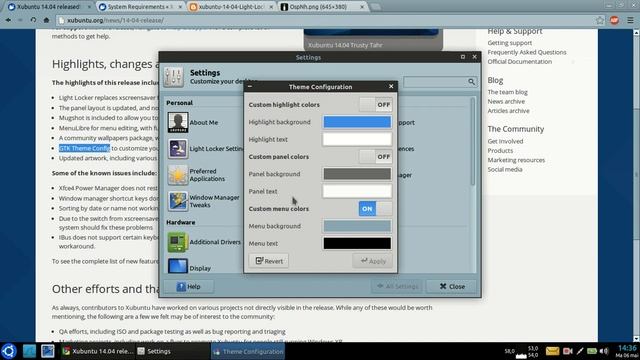Click the Revert button in Theme Configuration
Image resolution: width=640 pixels, height=360 pixels.
pos(269,261)
